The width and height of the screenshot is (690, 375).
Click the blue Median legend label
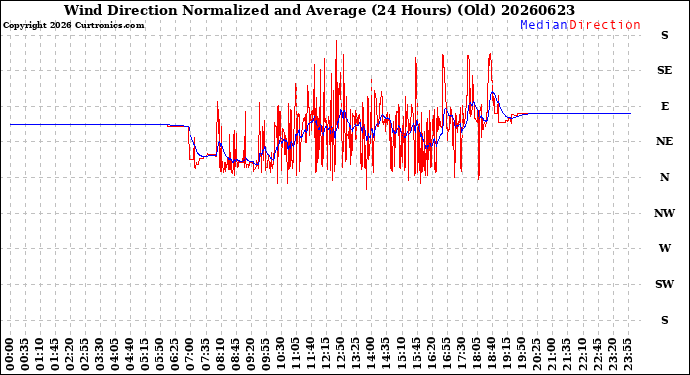[544, 25]
